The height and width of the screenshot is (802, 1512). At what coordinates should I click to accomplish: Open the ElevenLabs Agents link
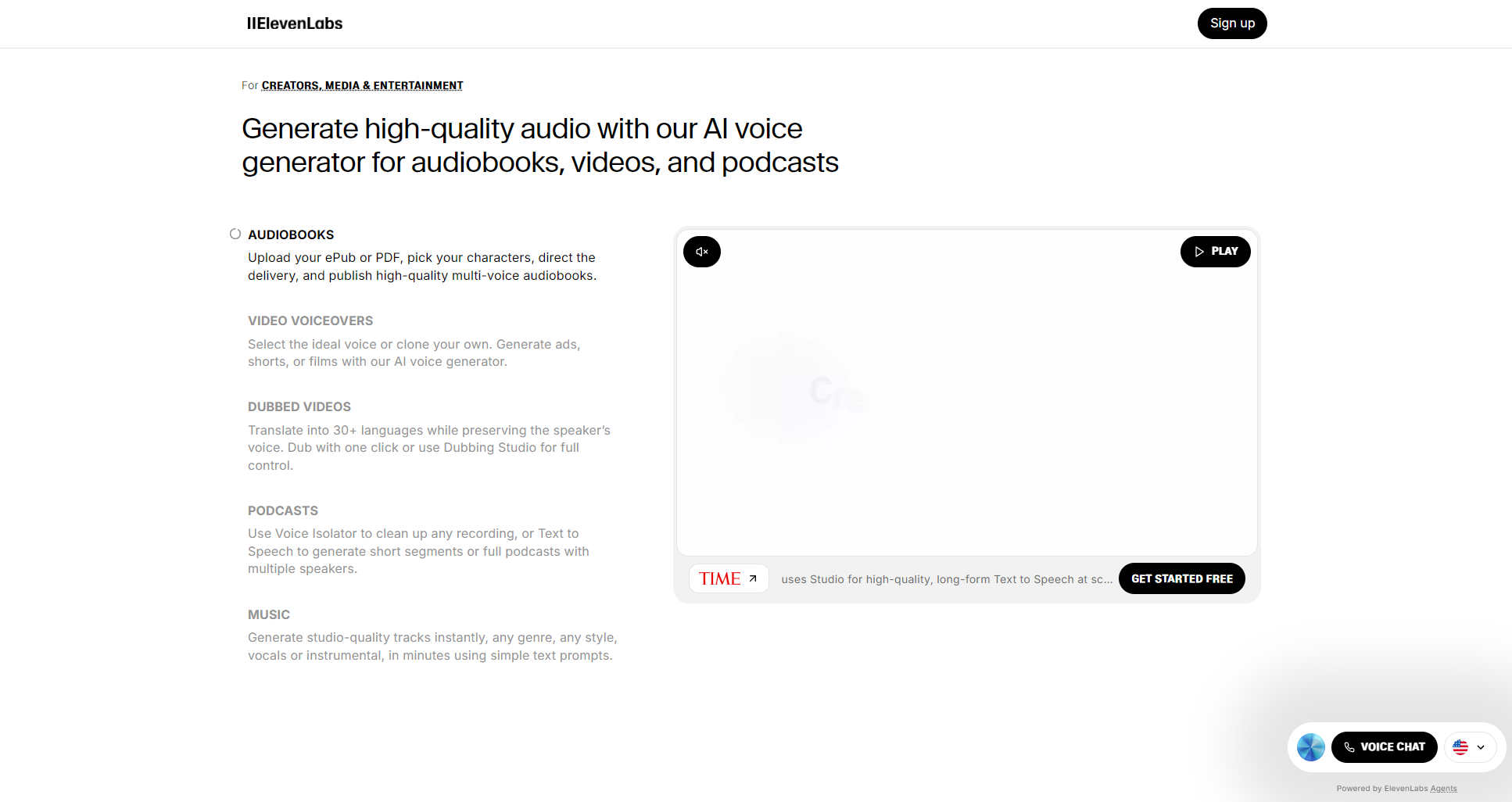coord(1443,789)
